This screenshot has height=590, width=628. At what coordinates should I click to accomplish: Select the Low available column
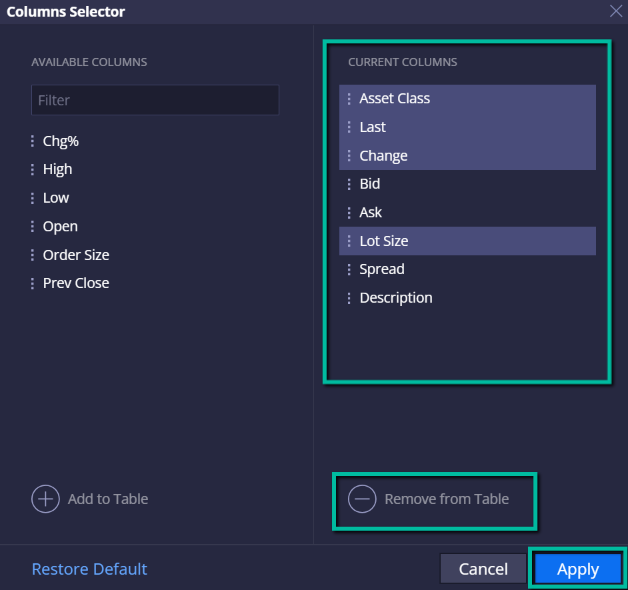[x=56, y=198]
